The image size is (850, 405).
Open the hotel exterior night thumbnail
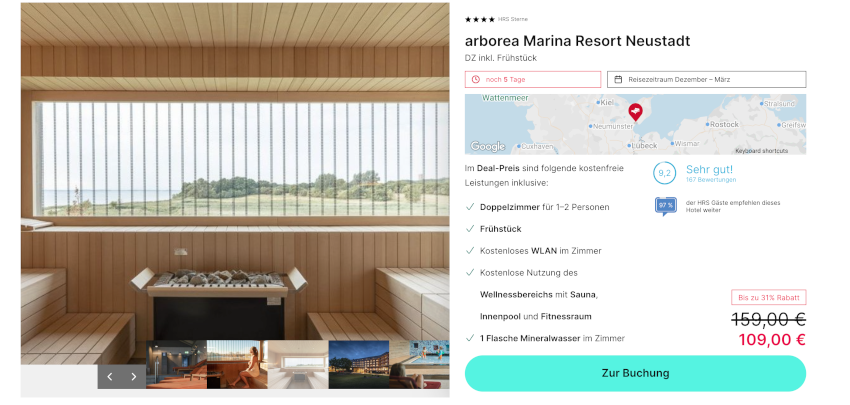[x=359, y=364]
